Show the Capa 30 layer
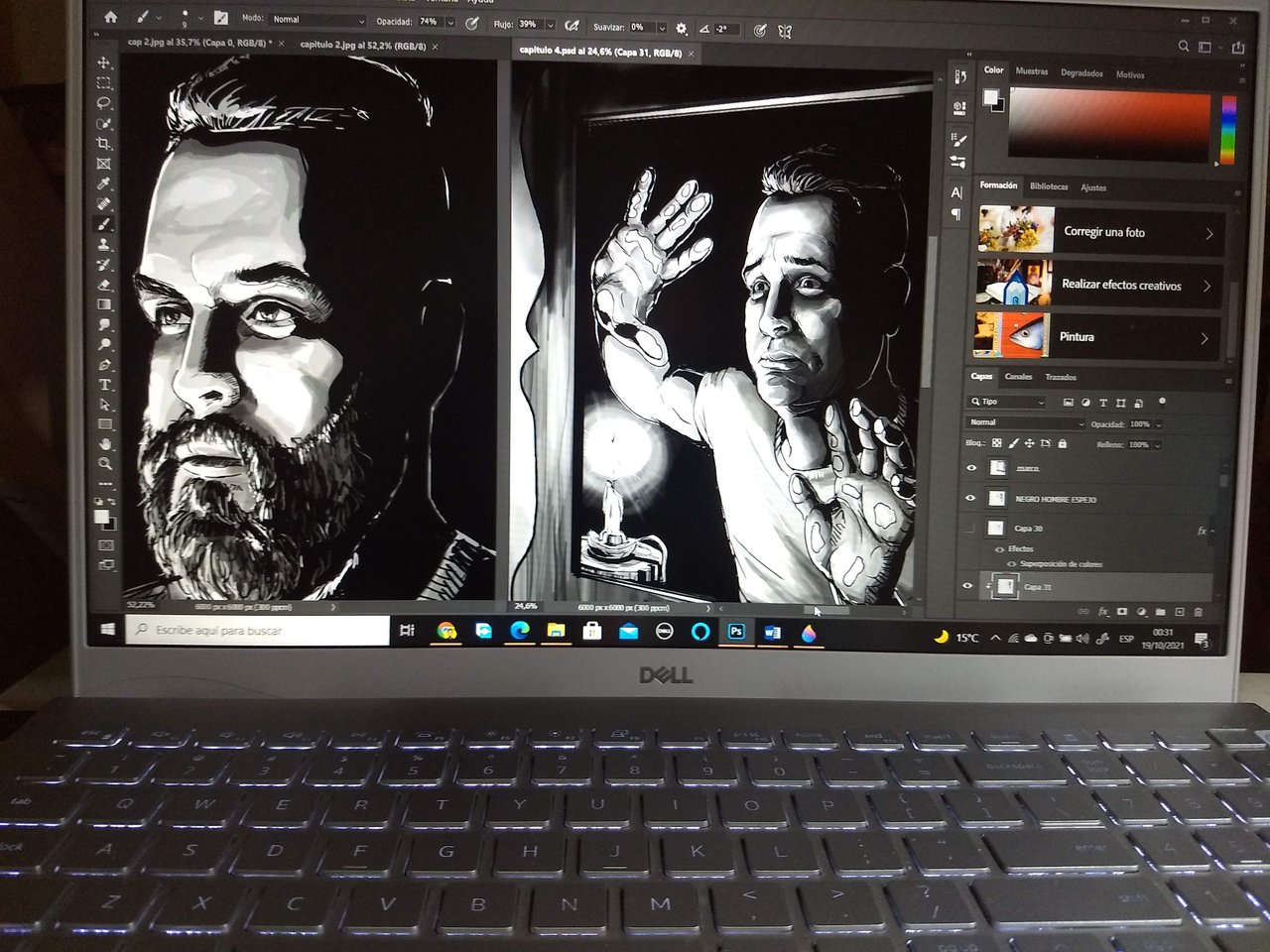 coord(971,529)
